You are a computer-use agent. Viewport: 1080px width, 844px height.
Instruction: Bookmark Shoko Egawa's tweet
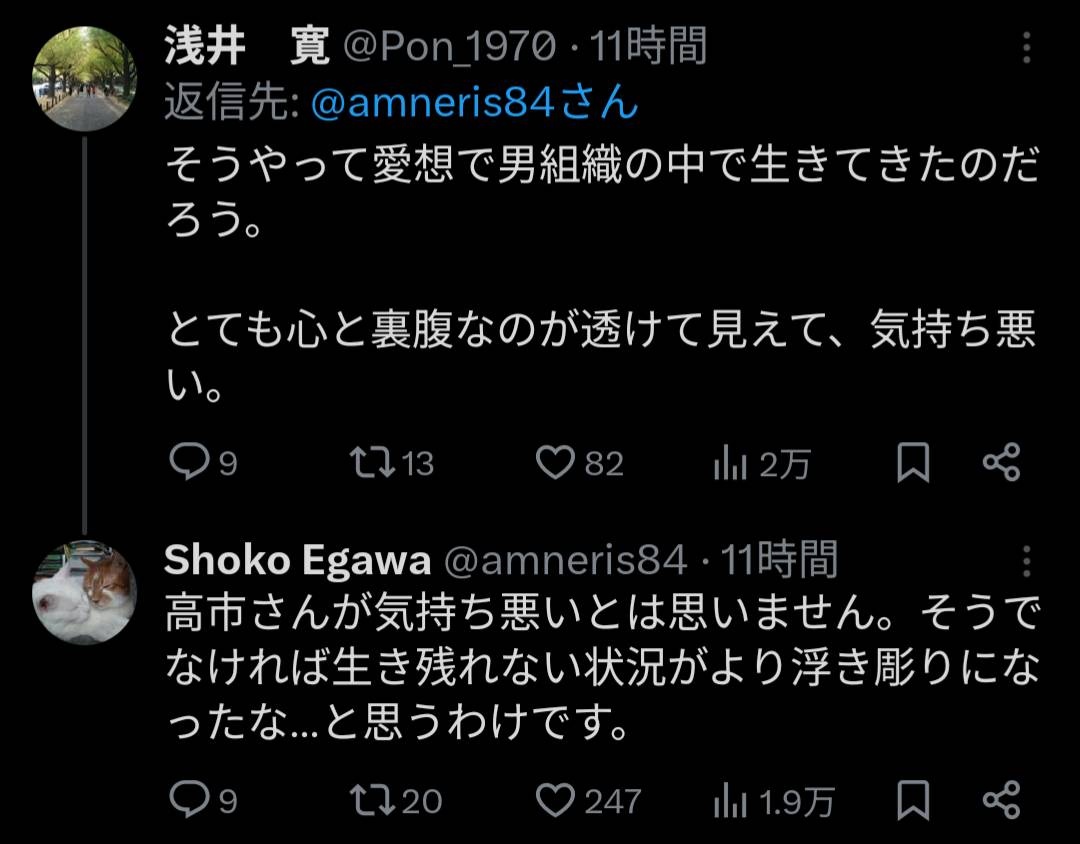click(913, 800)
